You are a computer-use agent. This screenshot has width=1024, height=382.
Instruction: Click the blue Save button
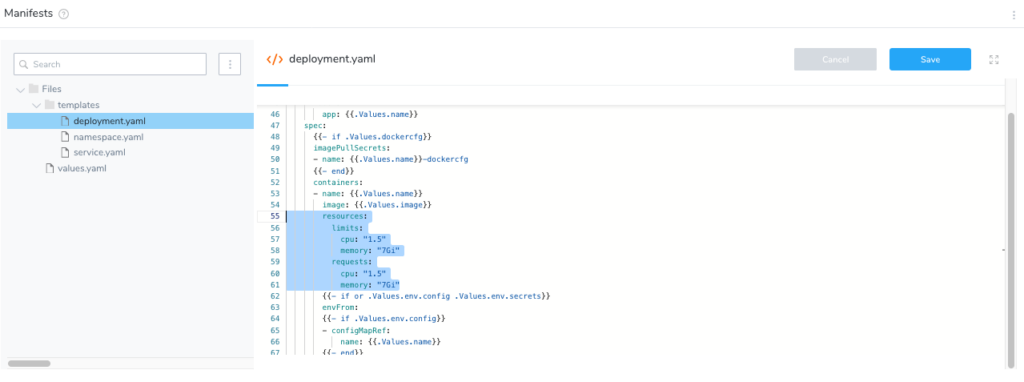(x=930, y=59)
